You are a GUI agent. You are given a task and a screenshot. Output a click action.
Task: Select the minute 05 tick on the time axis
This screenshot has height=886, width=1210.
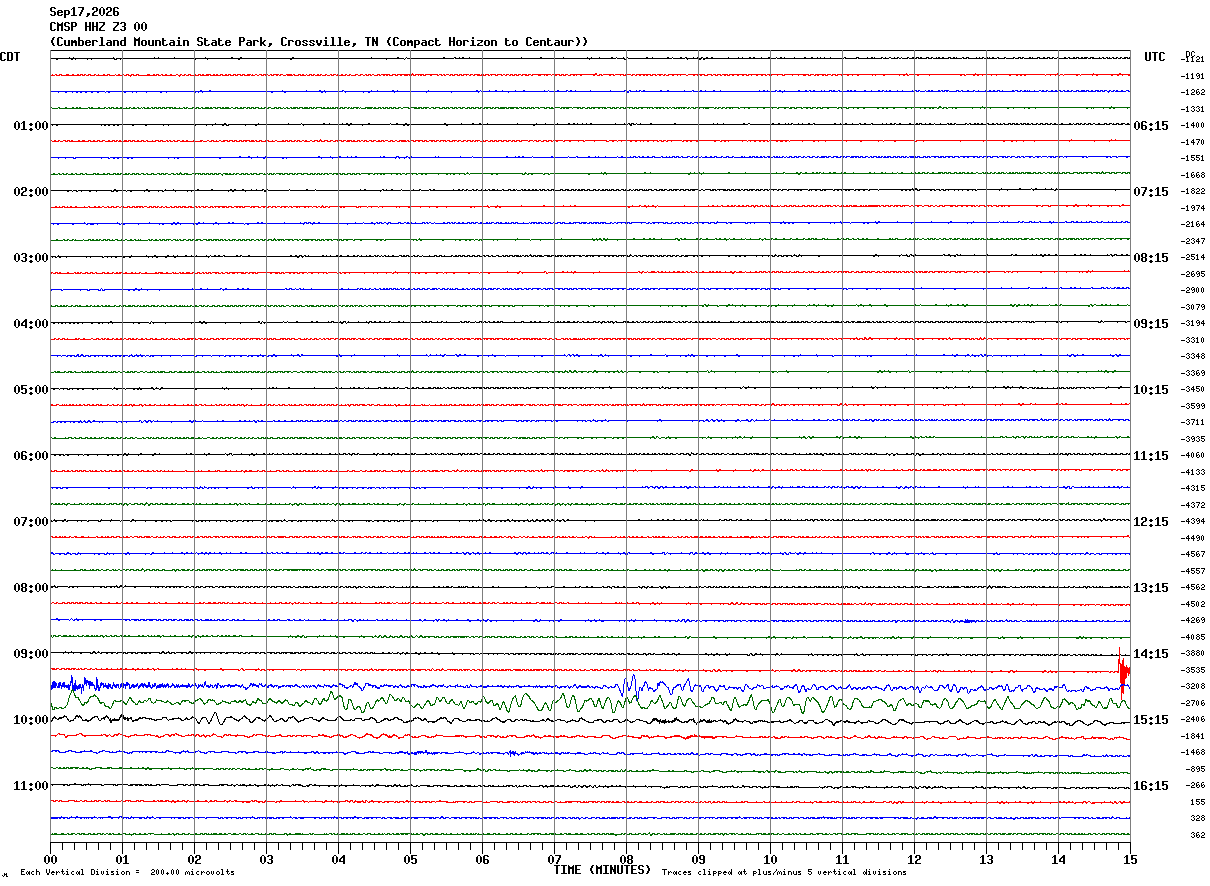[410, 859]
